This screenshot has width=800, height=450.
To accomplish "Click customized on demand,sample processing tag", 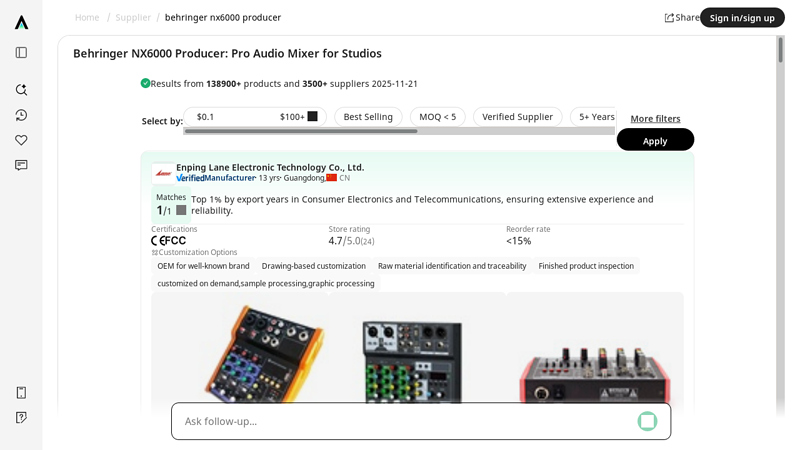I will 266,283.
